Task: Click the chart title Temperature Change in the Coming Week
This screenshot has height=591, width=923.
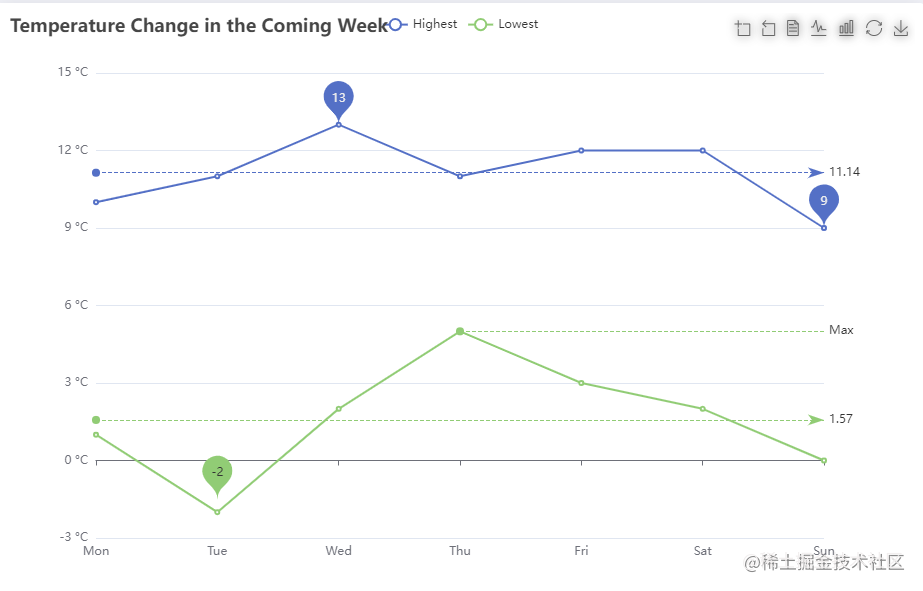Action: (198, 25)
